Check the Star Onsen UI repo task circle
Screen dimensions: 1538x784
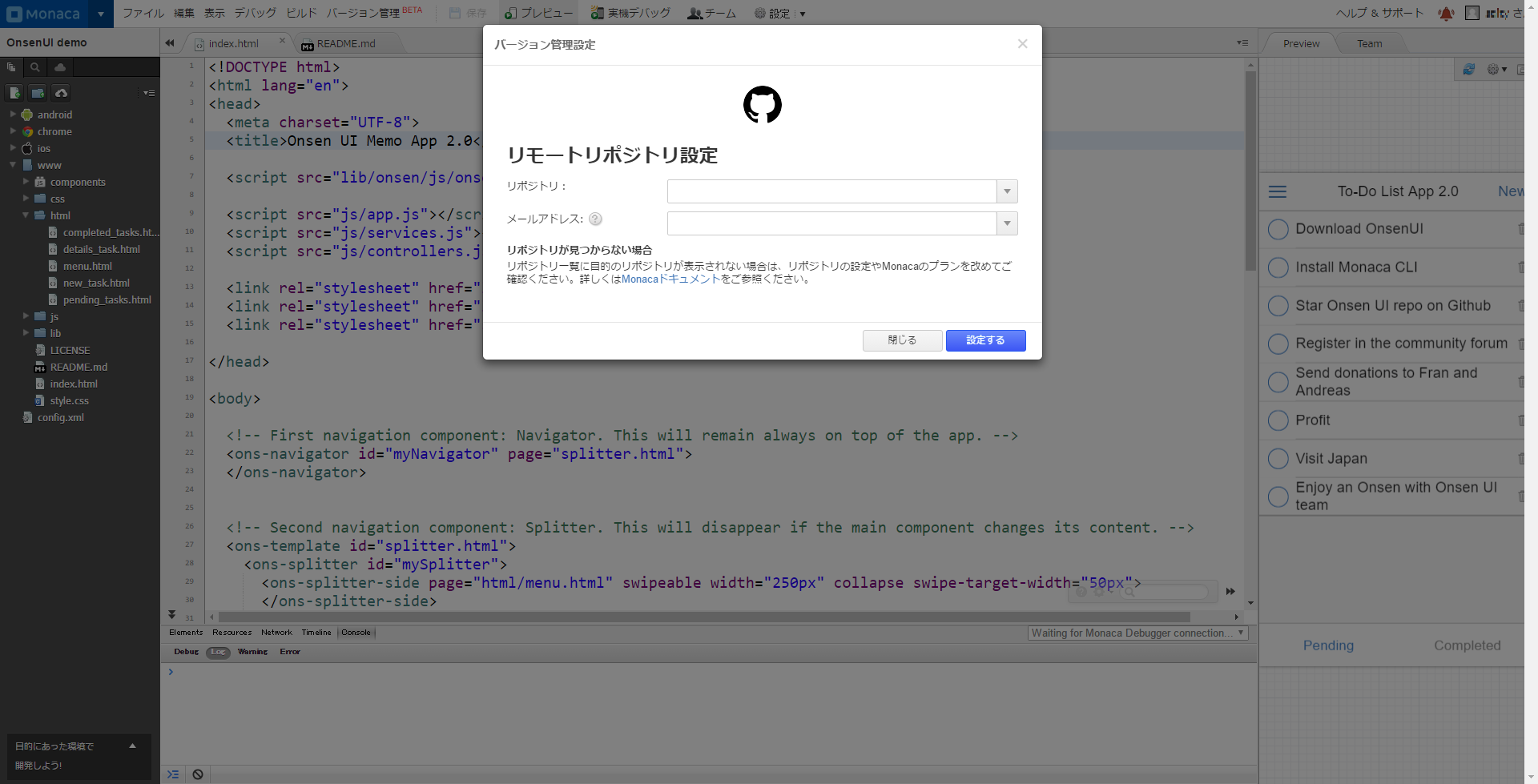pos(1278,306)
